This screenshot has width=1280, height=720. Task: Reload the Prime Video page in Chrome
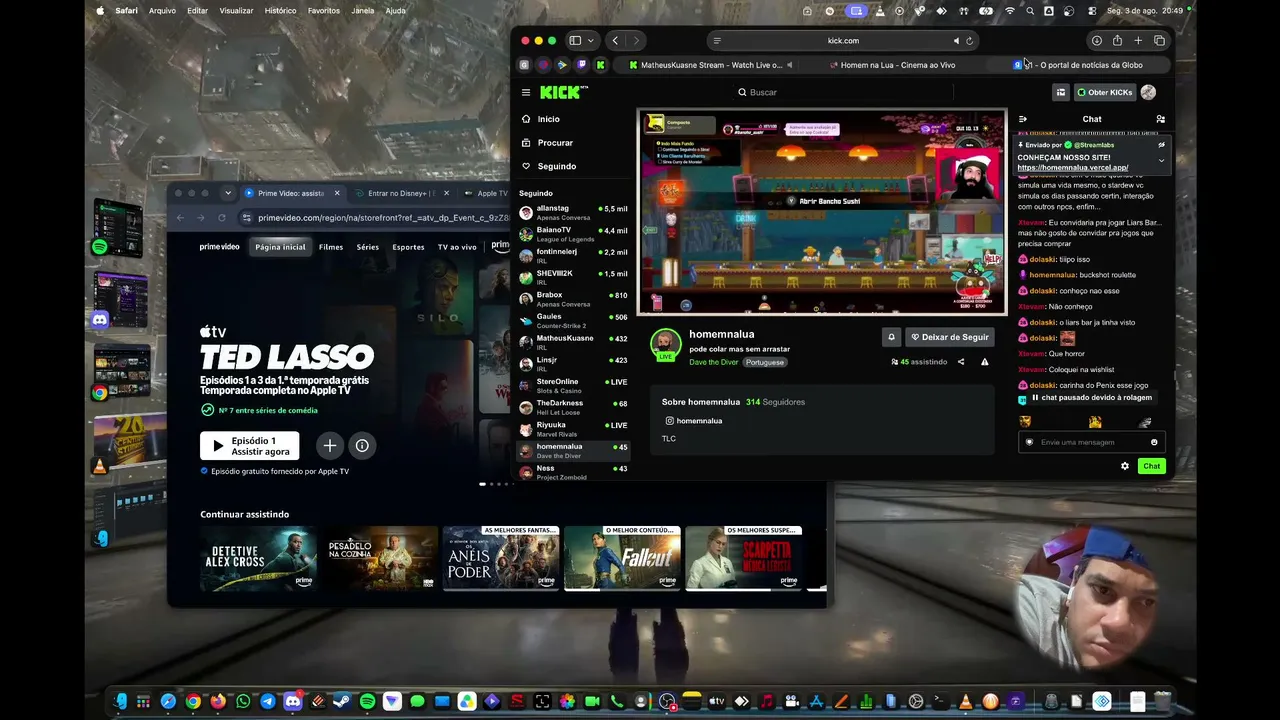point(222,218)
